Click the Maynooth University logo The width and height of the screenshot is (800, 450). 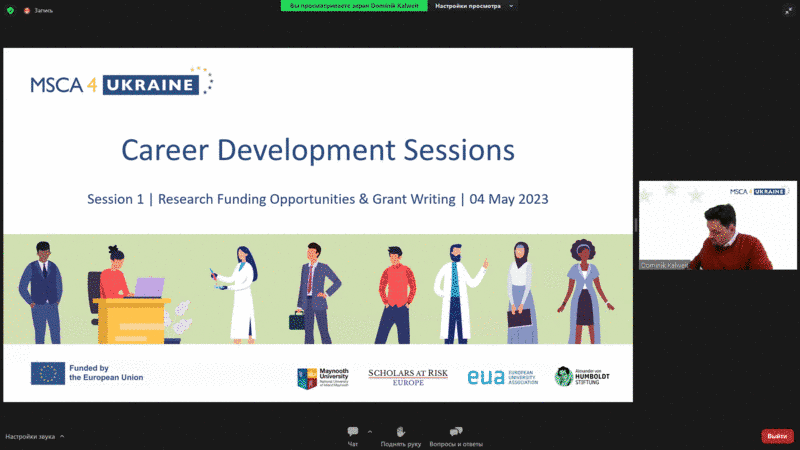tap(323, 377)
